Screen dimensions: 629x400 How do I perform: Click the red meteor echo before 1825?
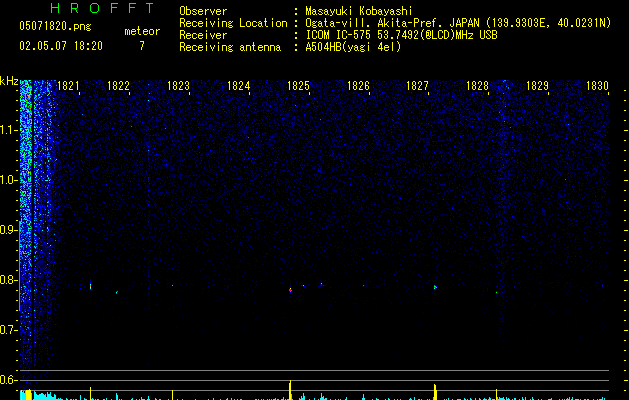(x=290, y=289)
